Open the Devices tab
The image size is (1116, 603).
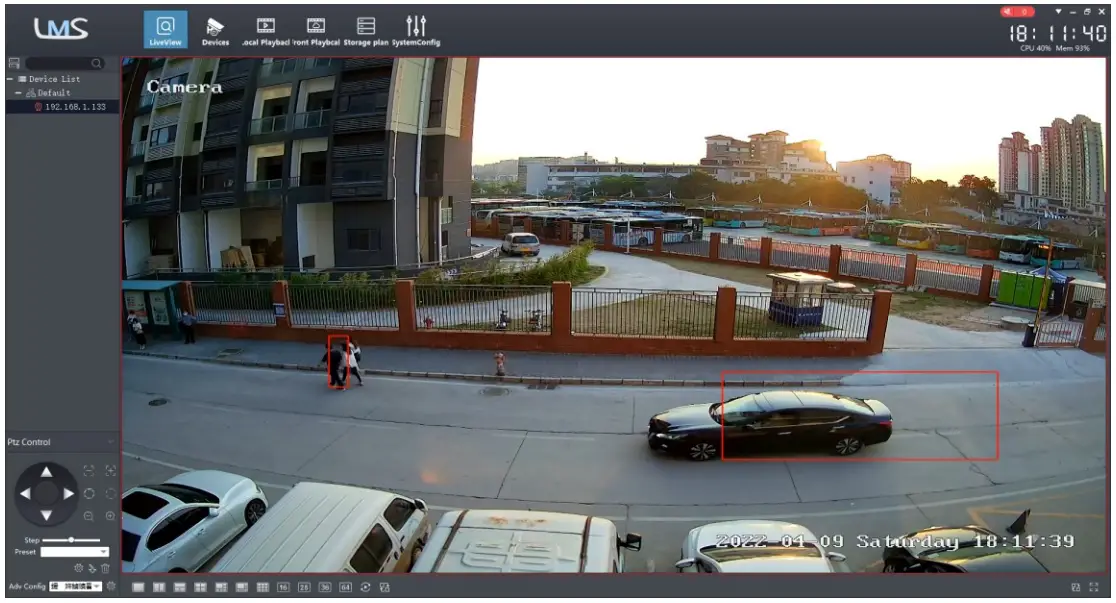[215, 31]
